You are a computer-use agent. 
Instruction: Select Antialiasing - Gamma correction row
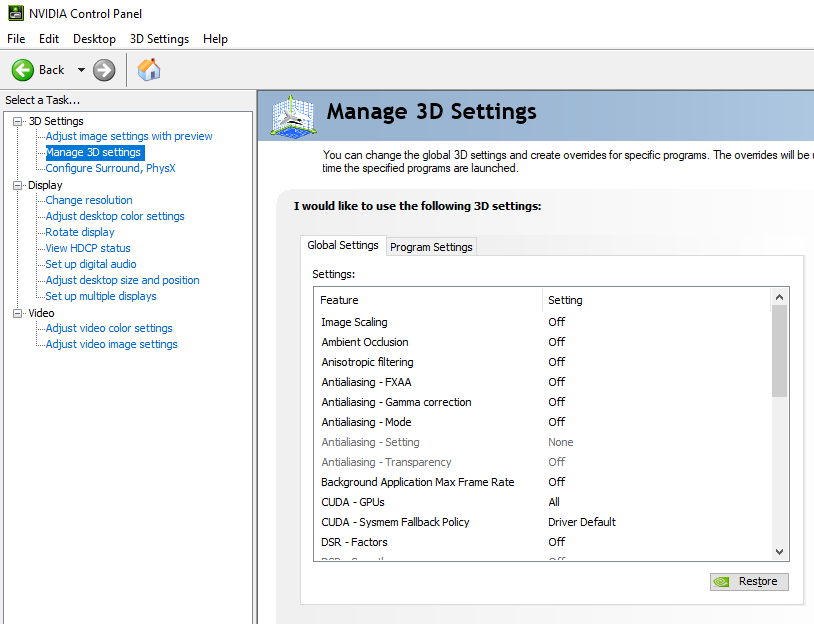[542, 402]
